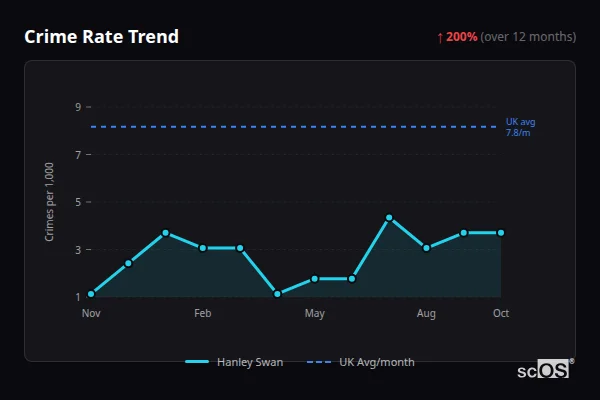Screen dimensions: 600x400
Task: Click the Oct x-axis label
Action: [x=501, y=313]
